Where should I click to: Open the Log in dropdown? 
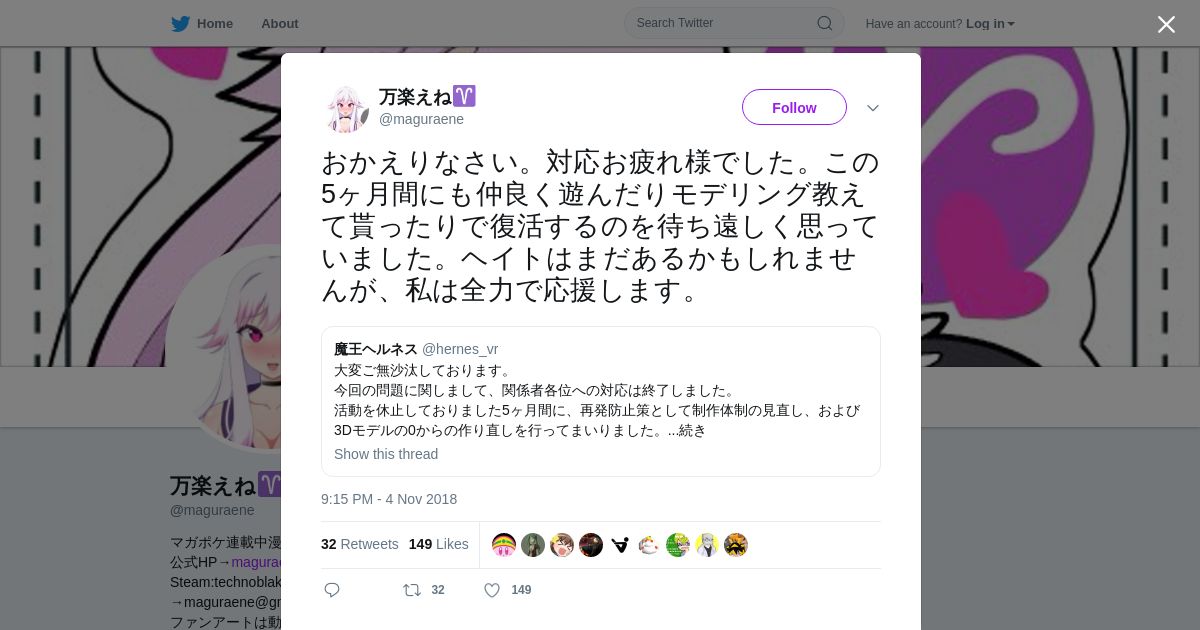pos(990,23)
